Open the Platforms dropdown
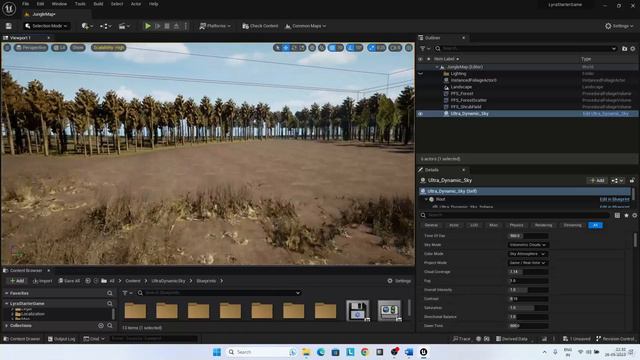640x360 pixels. pos(215,26)
